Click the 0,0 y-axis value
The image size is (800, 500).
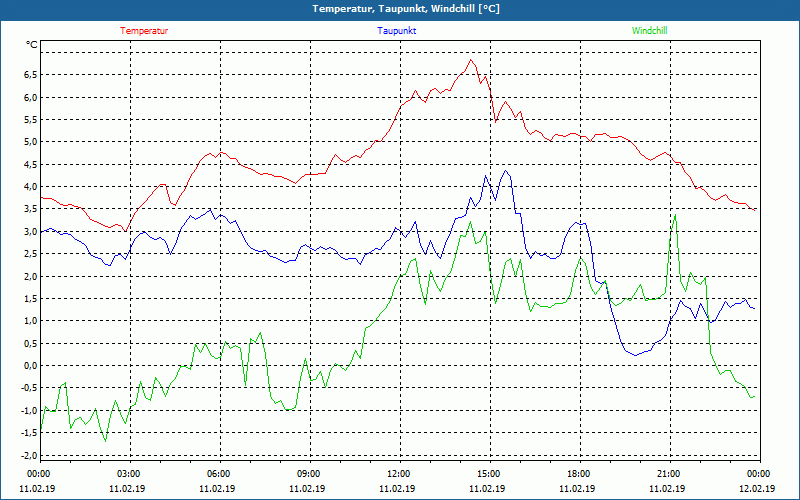click(31, 366)
